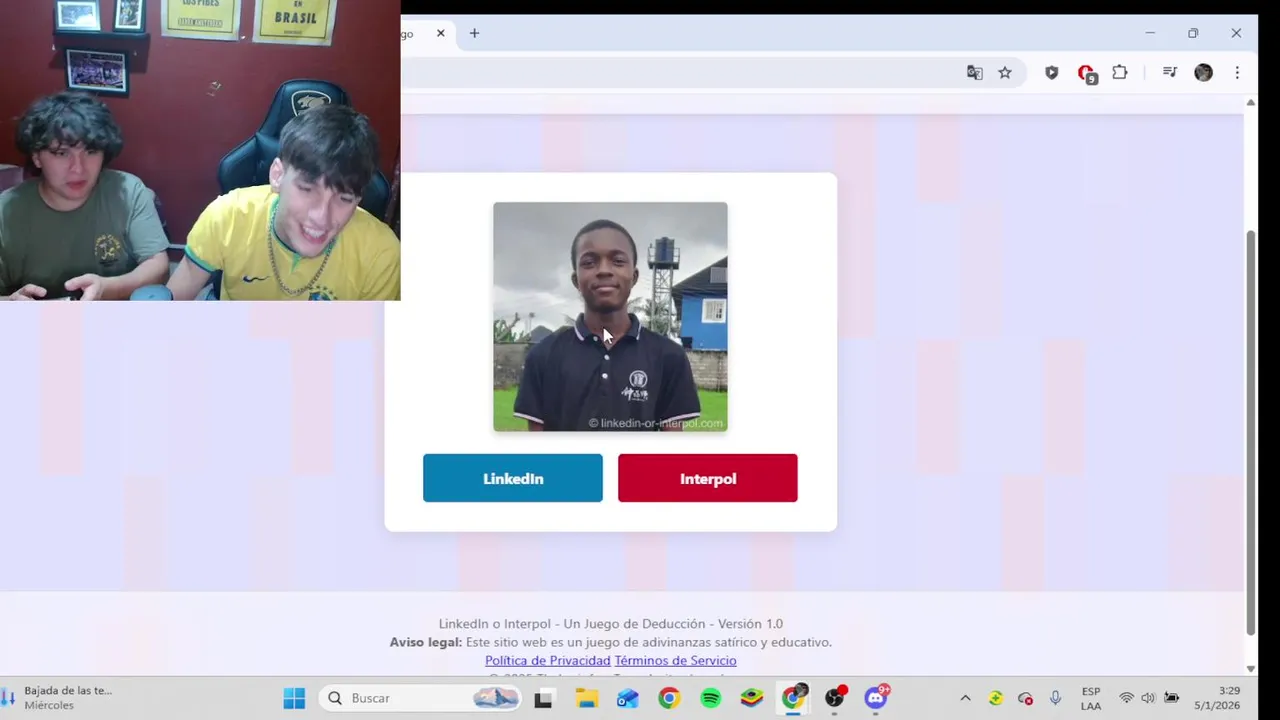Open the Wi-Fi network tray icon
The image size is (1280, 720).
[x=1127, y=698]
